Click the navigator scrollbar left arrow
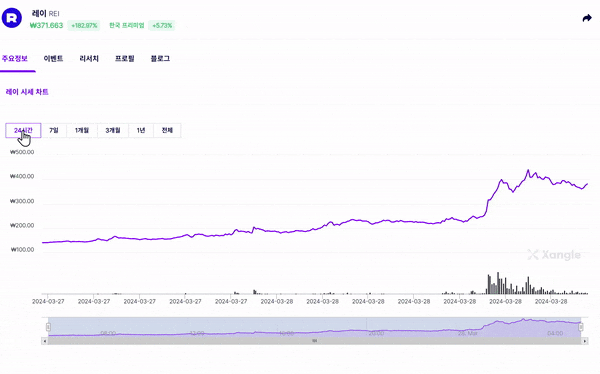Screen dimensions: 600x374 (x=44, y=341)
